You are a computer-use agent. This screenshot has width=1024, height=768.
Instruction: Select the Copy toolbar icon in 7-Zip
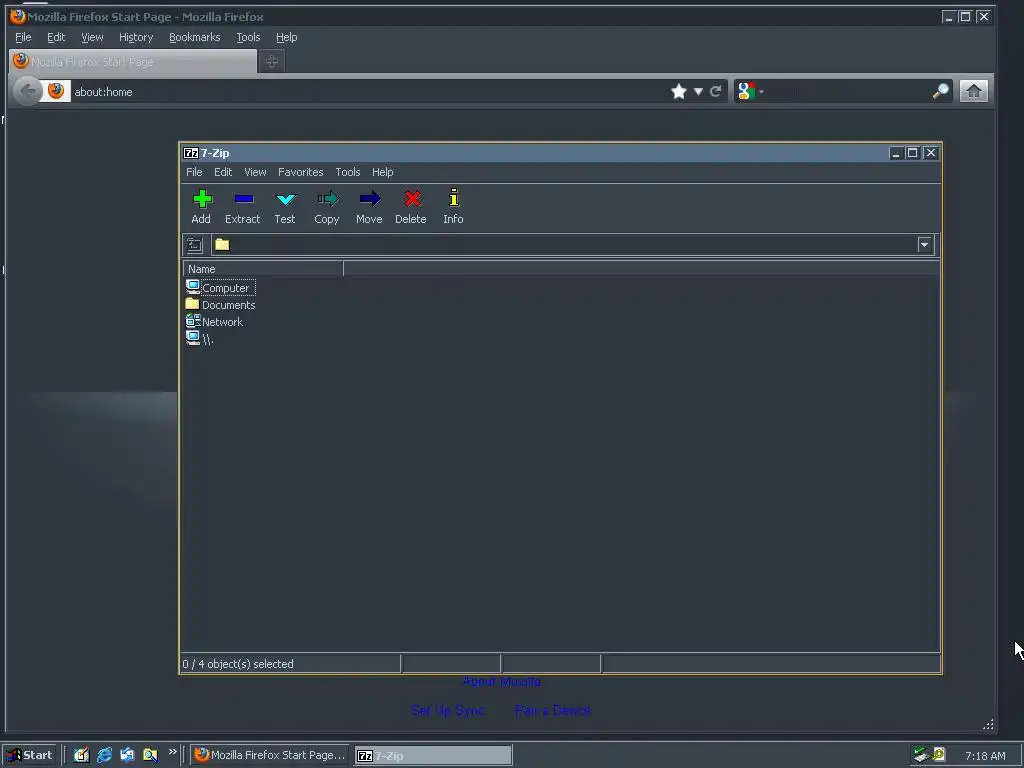[x=327, y=199]
